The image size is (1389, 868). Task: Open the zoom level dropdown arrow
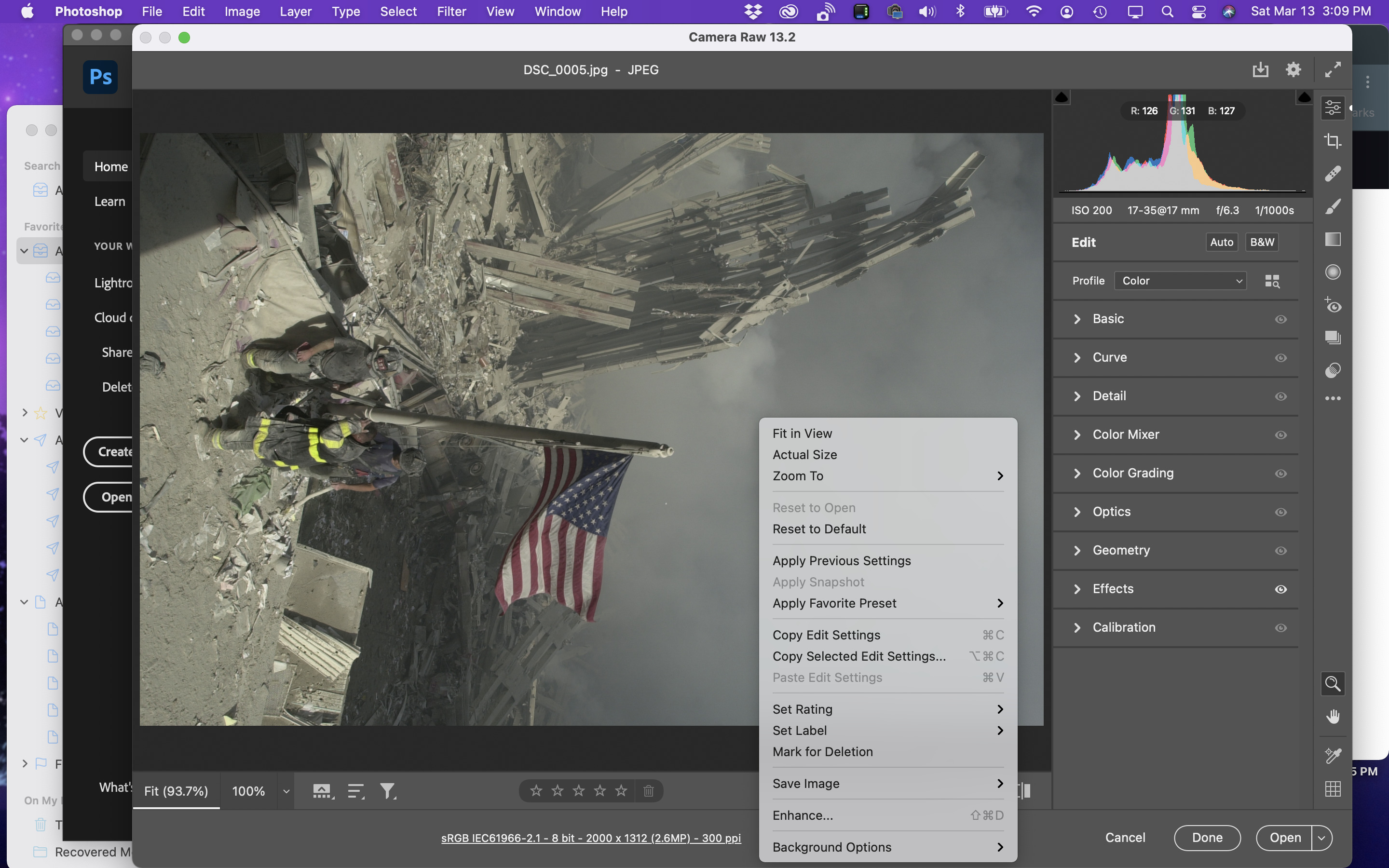pyautogui.click(x=286, y=791)
